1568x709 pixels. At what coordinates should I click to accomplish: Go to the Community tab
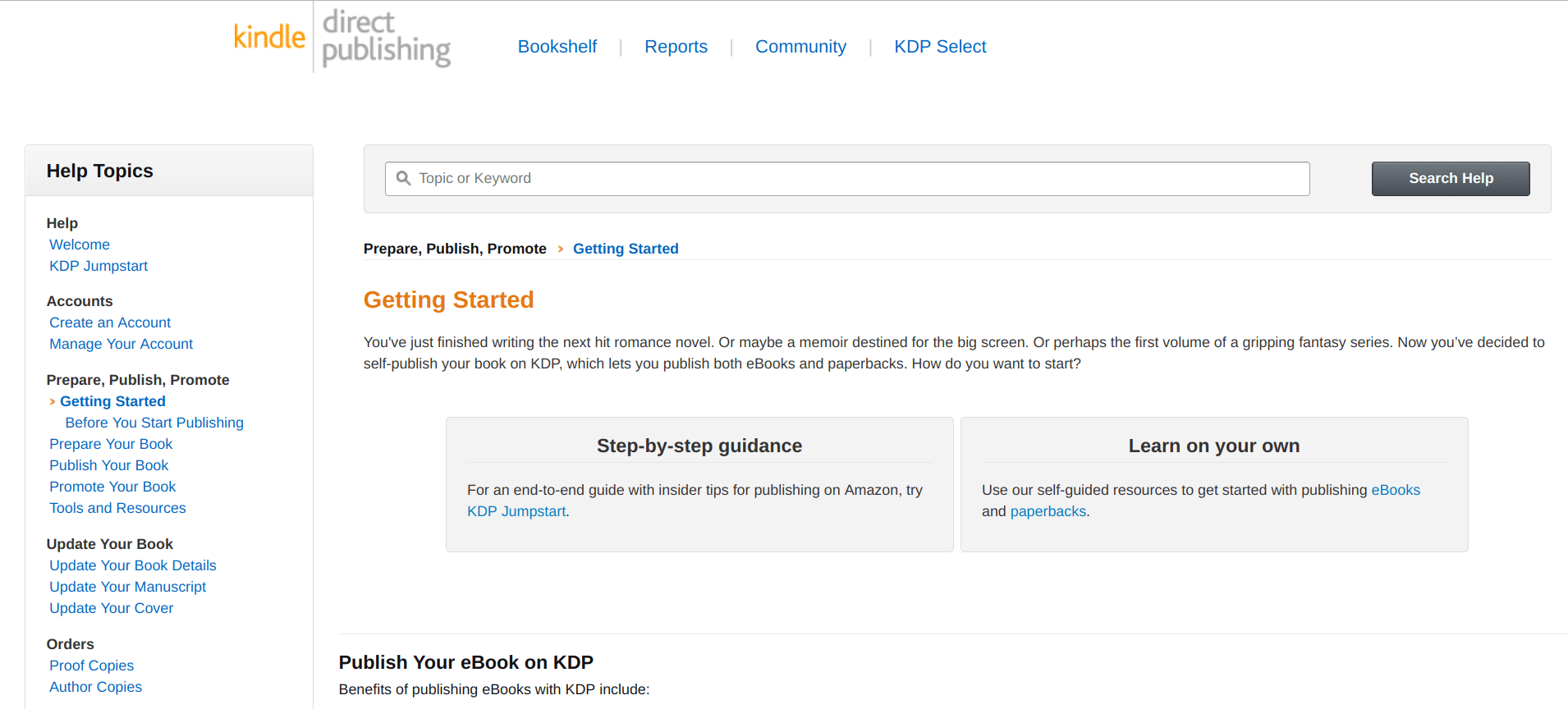(800, 47)
